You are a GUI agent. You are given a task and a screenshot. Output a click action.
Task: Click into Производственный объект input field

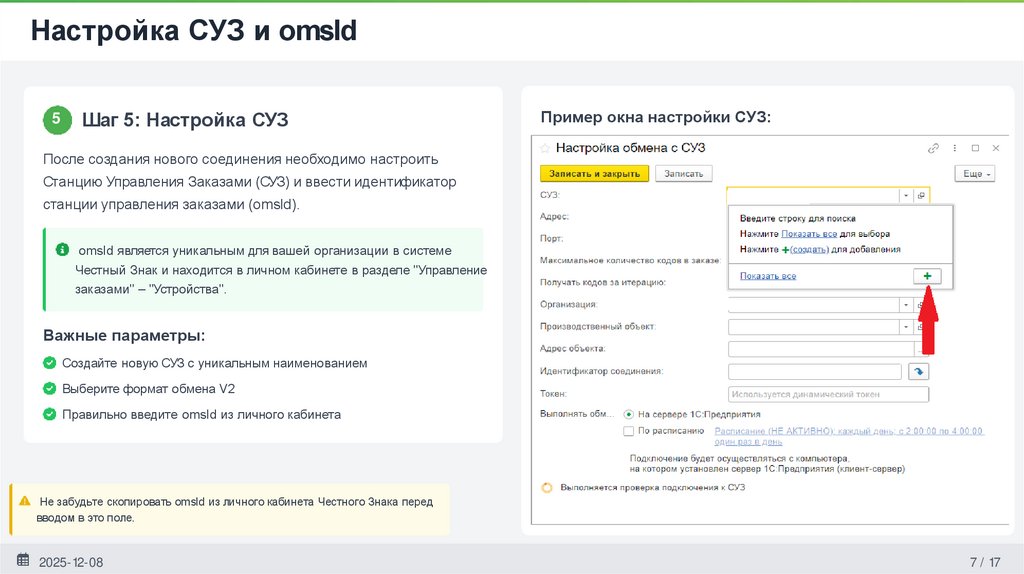(813, 327)
